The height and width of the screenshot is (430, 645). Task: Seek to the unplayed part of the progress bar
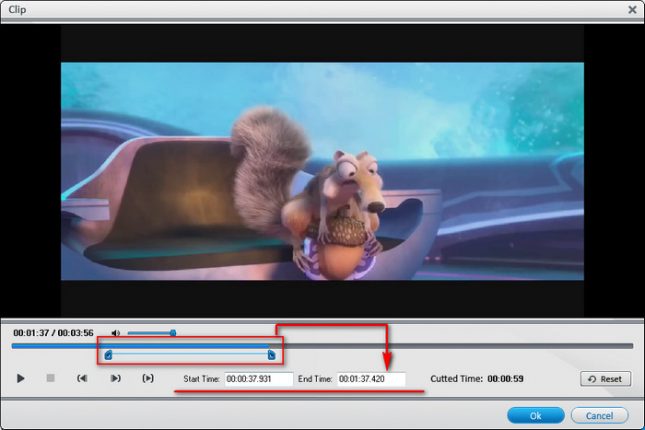450,346
